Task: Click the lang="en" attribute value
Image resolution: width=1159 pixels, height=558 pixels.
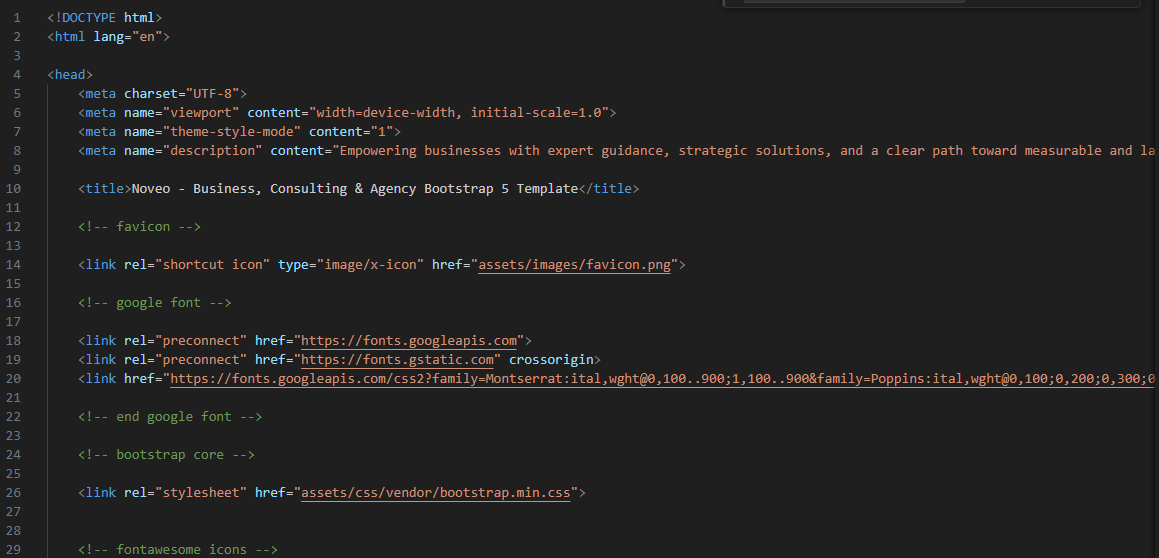Action: 147,37
